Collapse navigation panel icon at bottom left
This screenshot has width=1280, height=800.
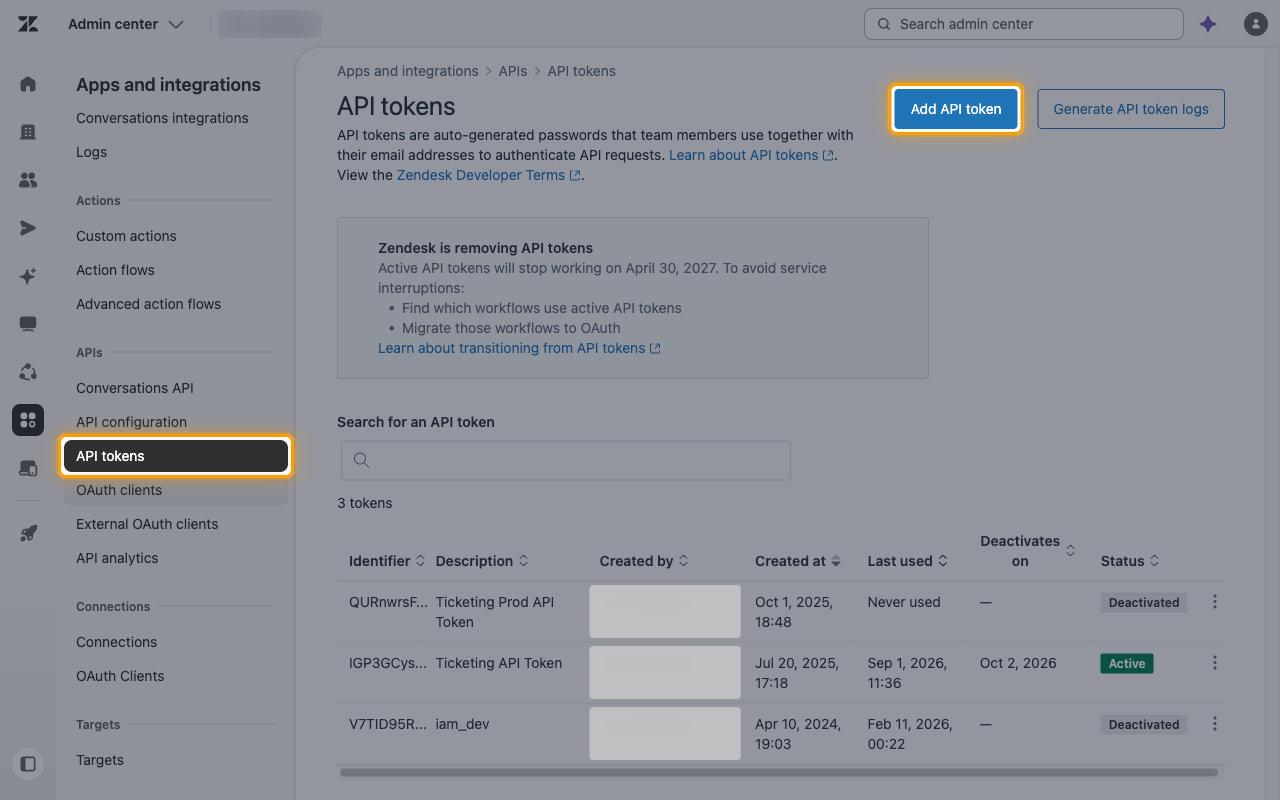28,764
